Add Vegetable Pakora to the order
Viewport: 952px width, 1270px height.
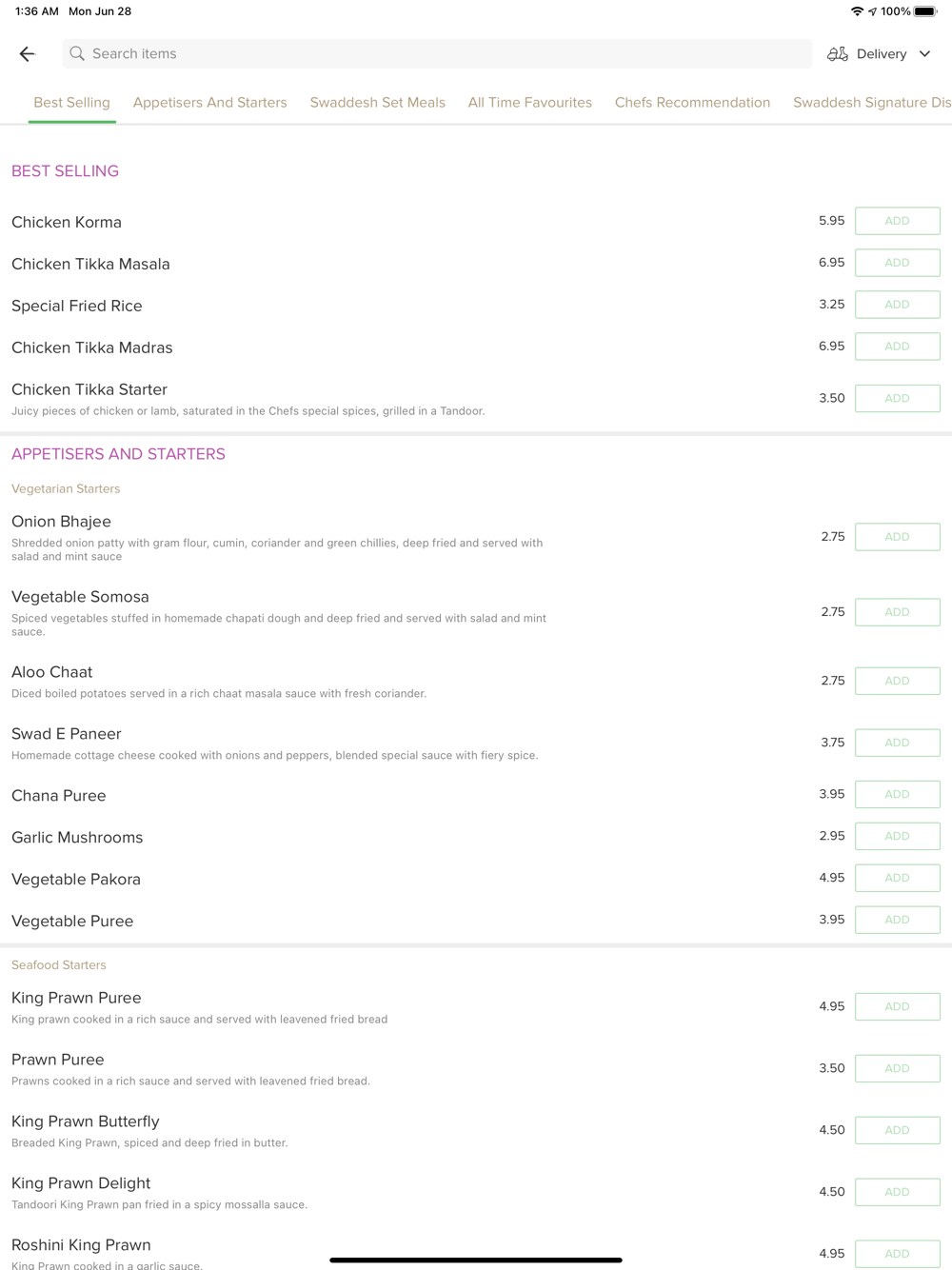point(897,878)
